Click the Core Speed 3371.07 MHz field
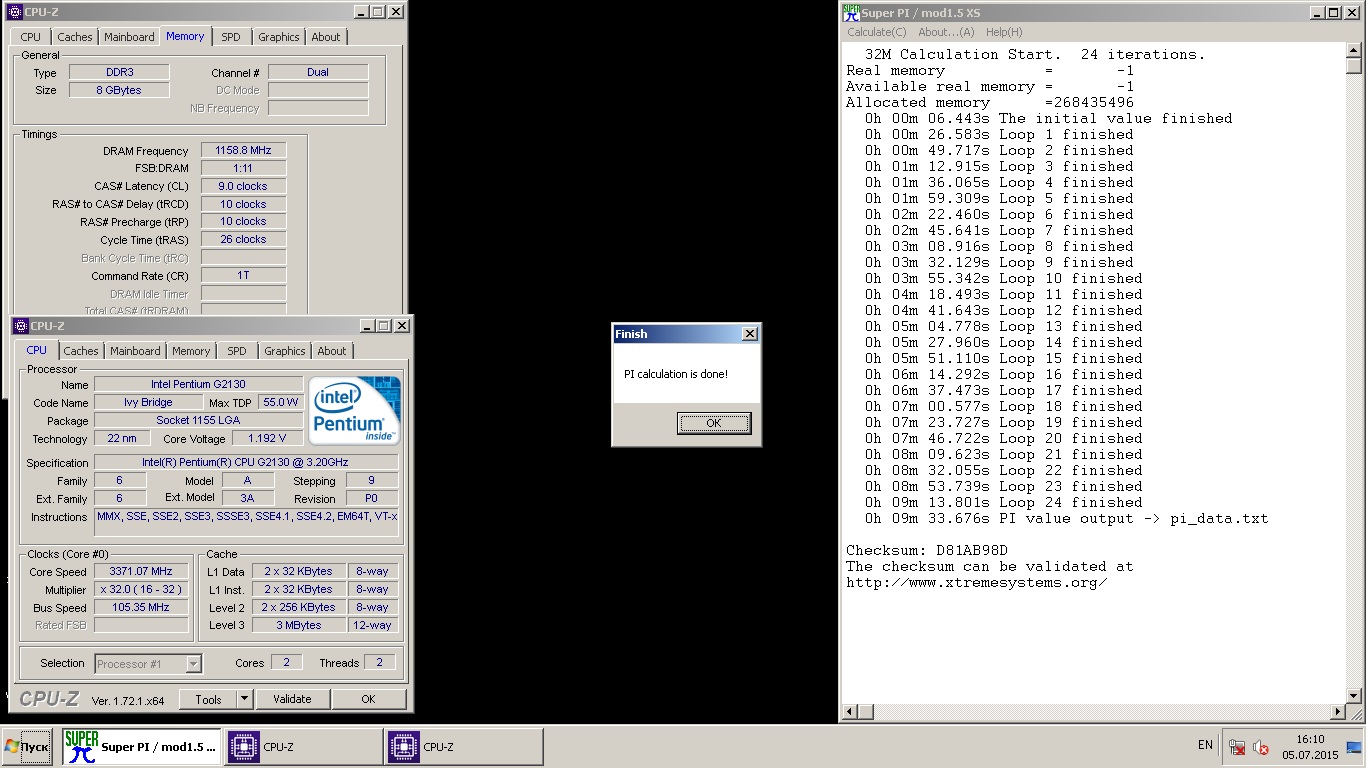The image size is (1366, 768). point(141,571)
